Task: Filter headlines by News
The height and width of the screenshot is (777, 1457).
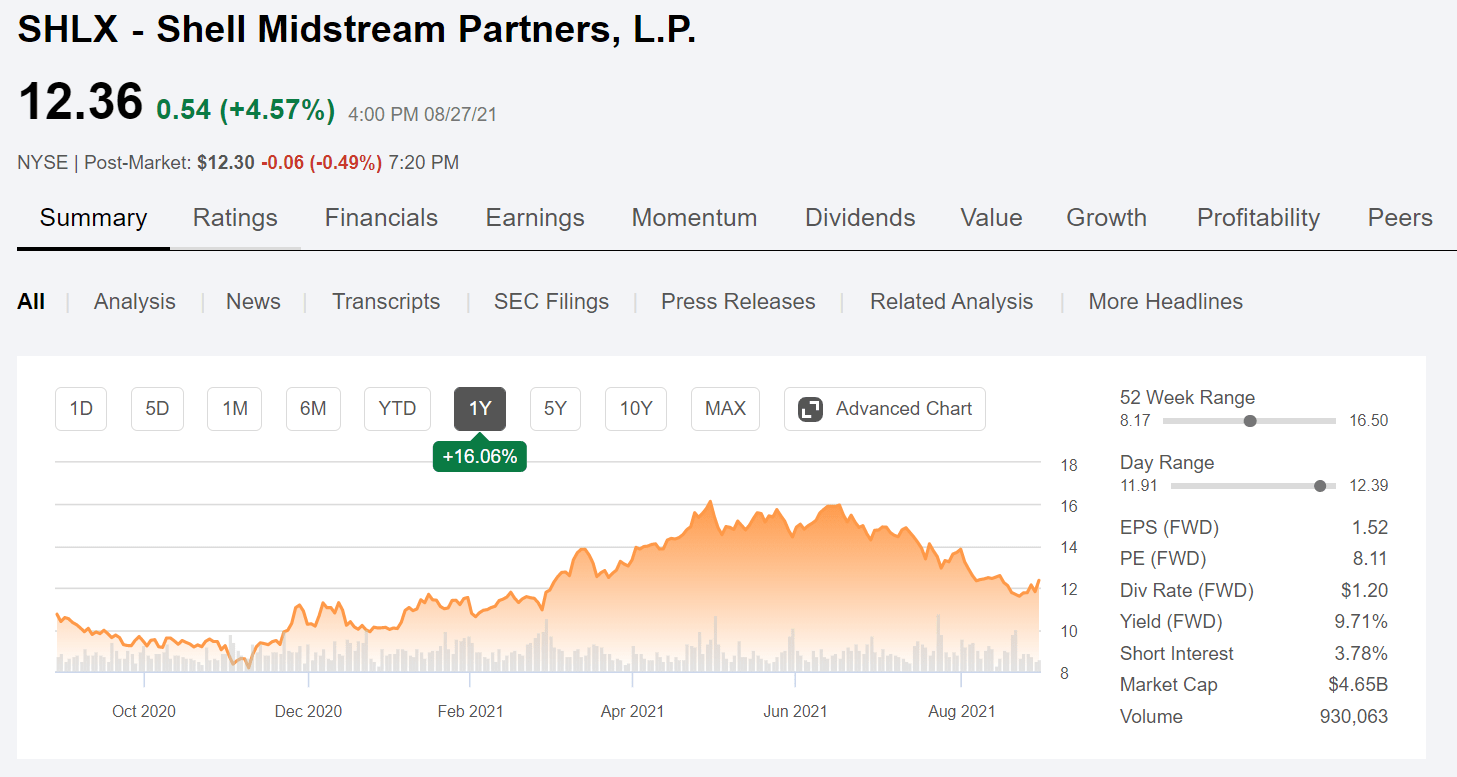Action: coord(252,301)
